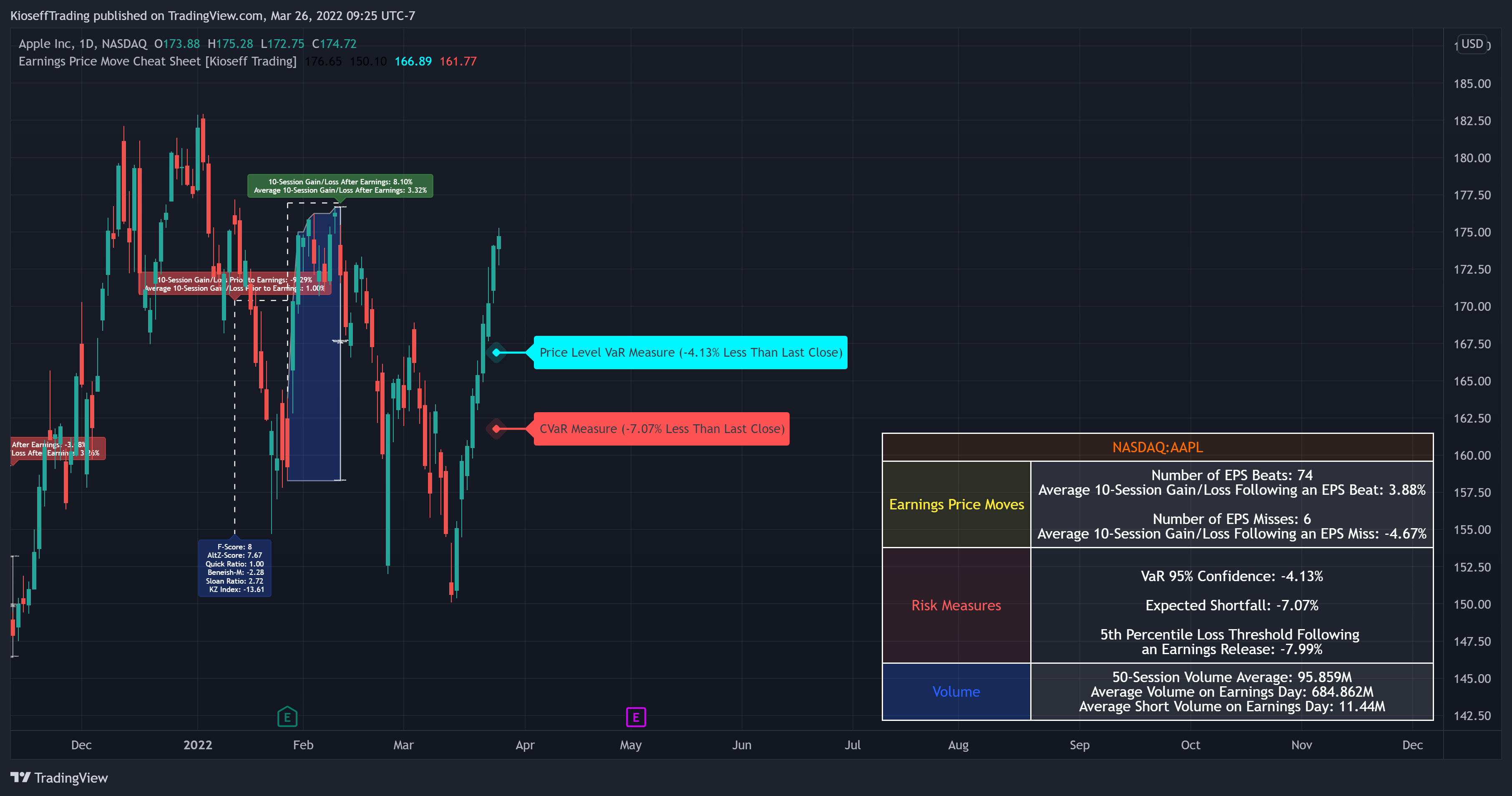Click the CVaR Measure red label
Image resolution: width=1512 pixels, height=796 pixels.
click(662, 428)
